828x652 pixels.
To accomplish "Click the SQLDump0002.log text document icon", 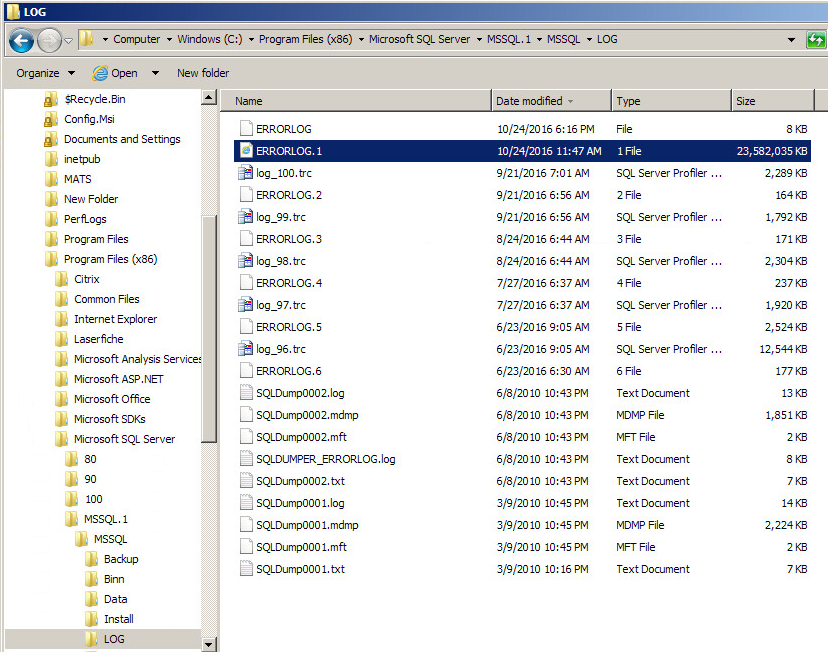I will [245, 393].
